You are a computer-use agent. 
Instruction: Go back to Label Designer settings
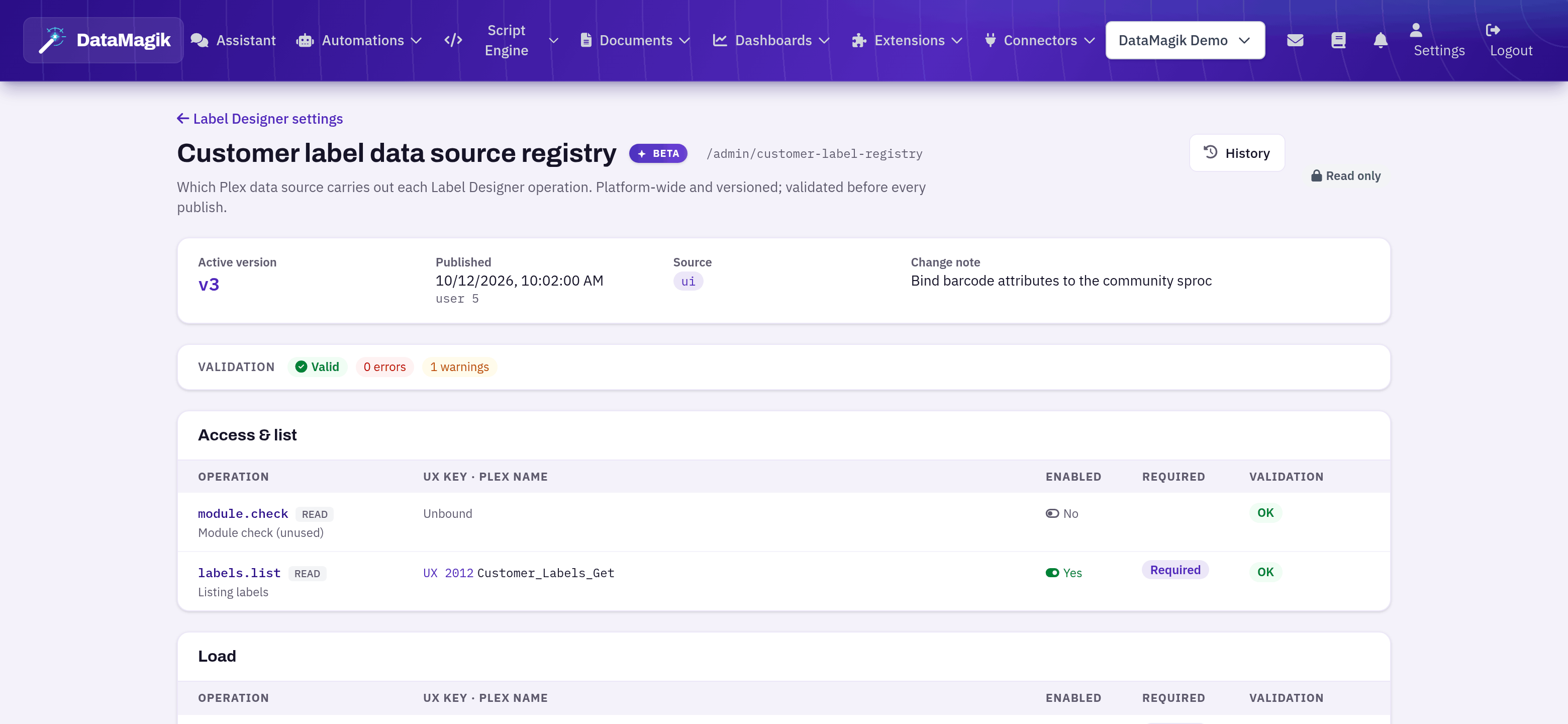(260, 118)
